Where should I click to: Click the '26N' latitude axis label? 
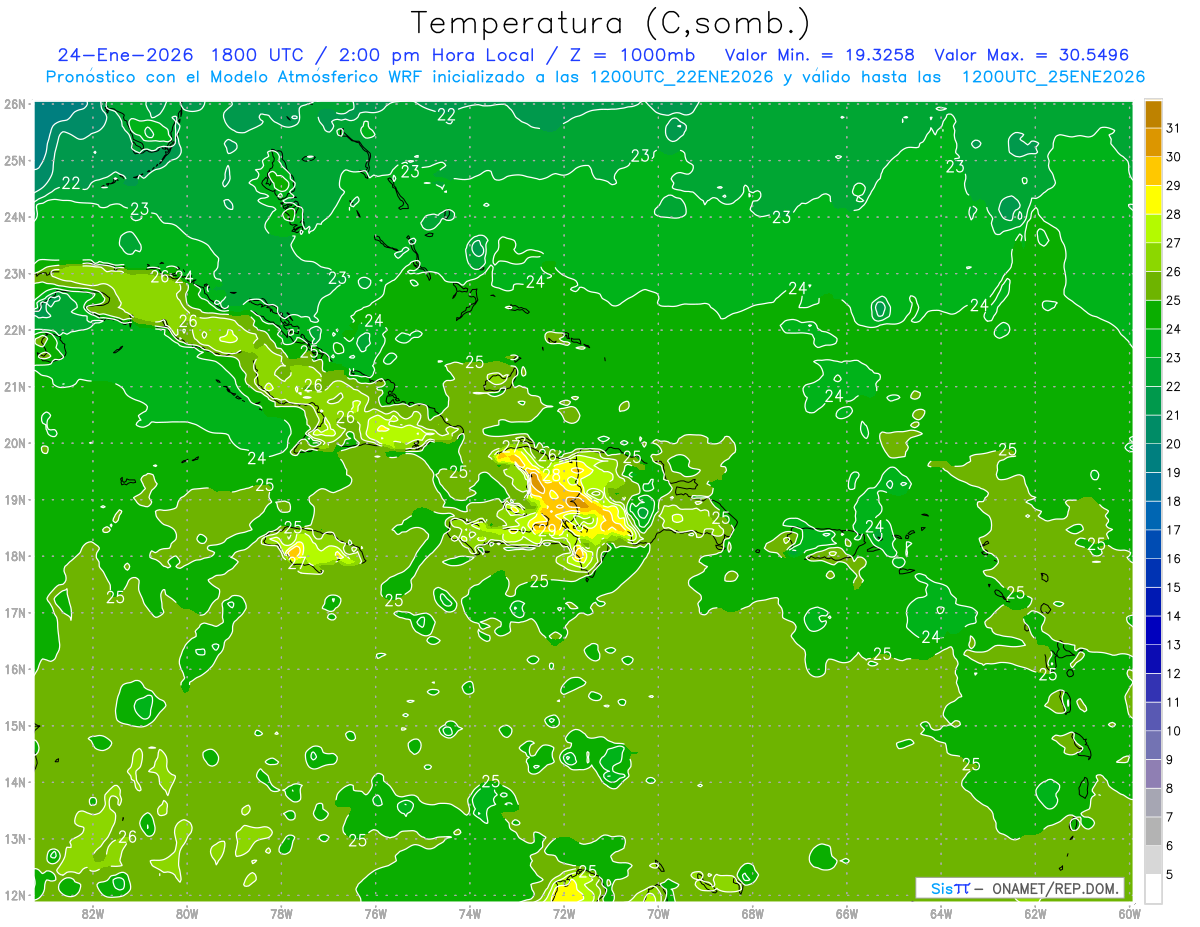click(14, 104)
